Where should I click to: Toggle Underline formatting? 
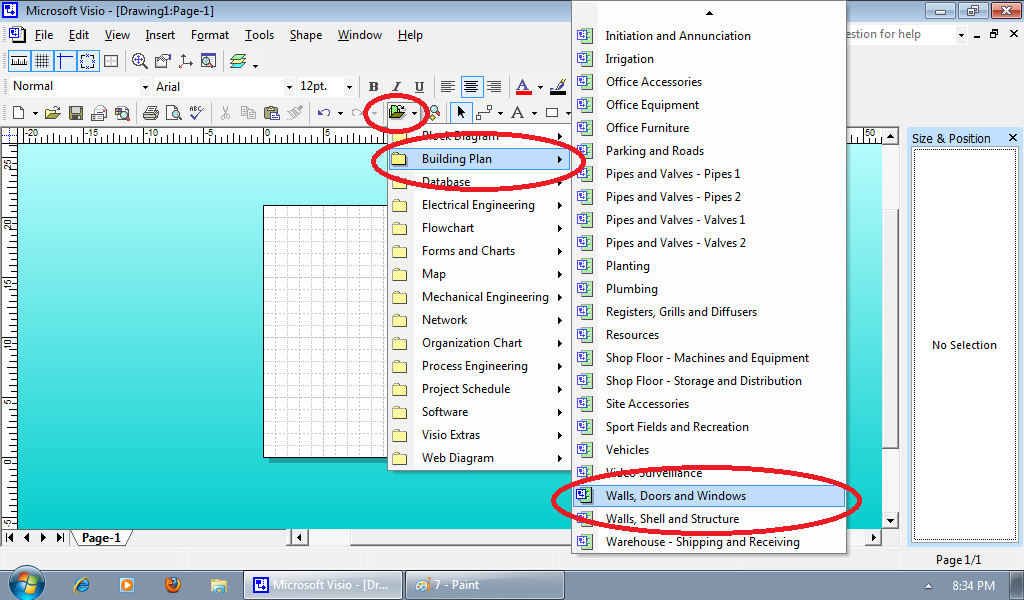(x=419, y=87)
